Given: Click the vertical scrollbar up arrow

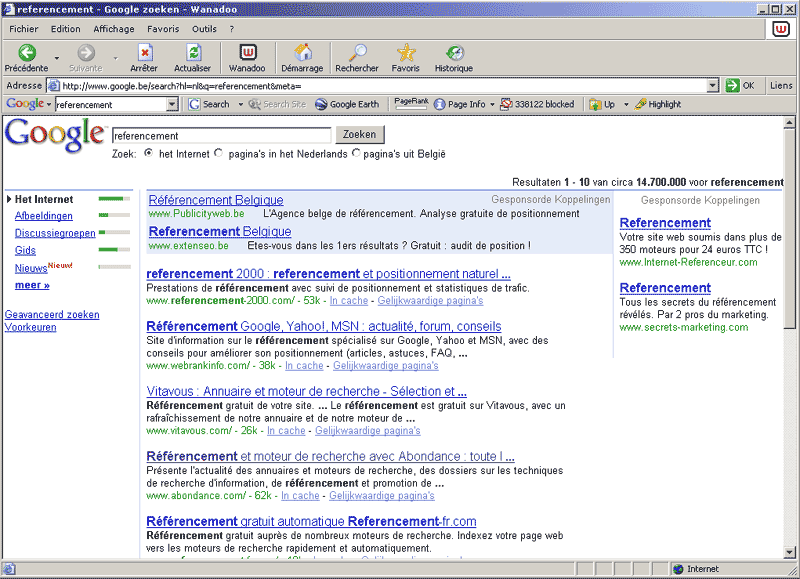Looking at the screenshot, I should (789, 122).
